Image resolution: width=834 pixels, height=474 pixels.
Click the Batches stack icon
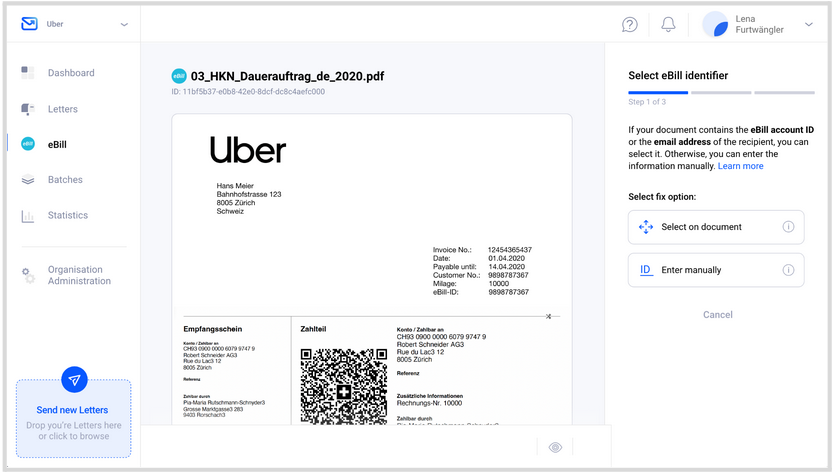pos(28,180)
